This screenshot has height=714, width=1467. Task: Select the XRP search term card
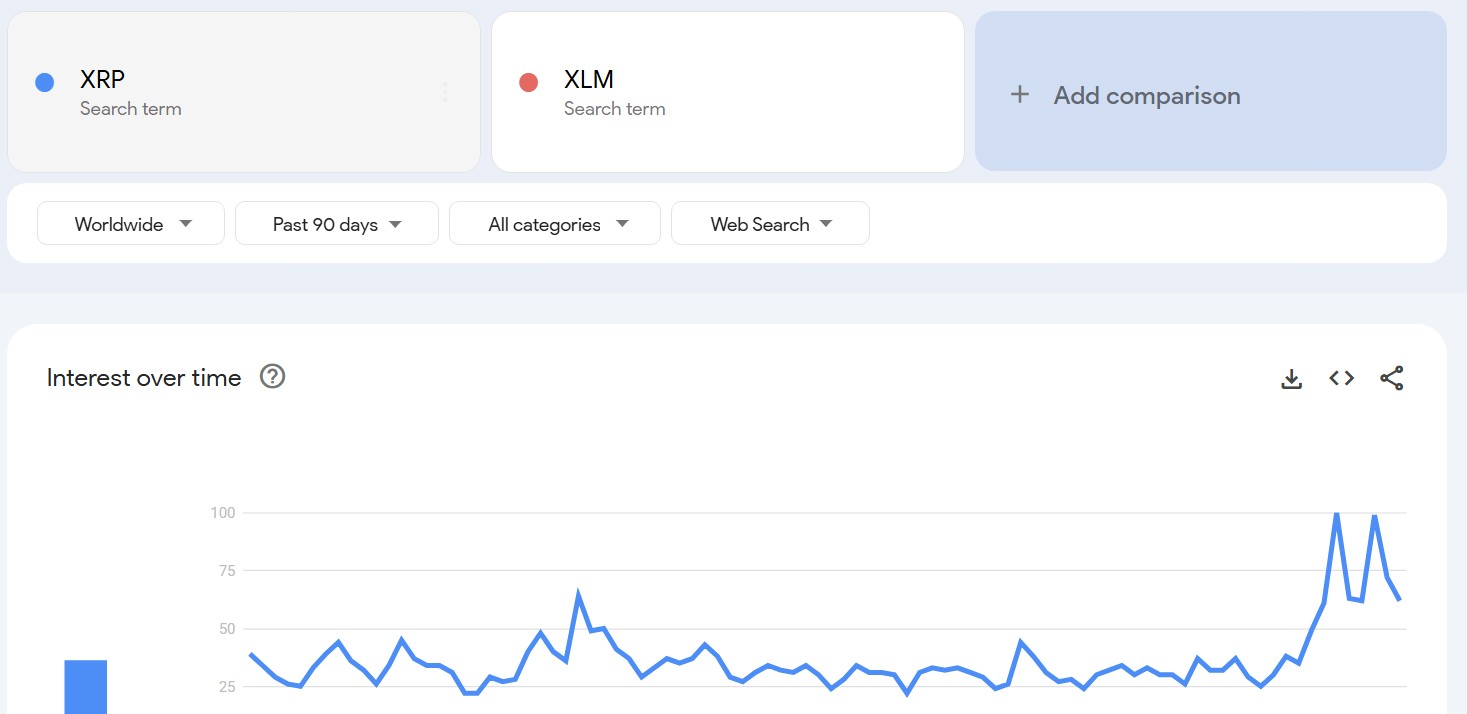(x=244, y=92)
